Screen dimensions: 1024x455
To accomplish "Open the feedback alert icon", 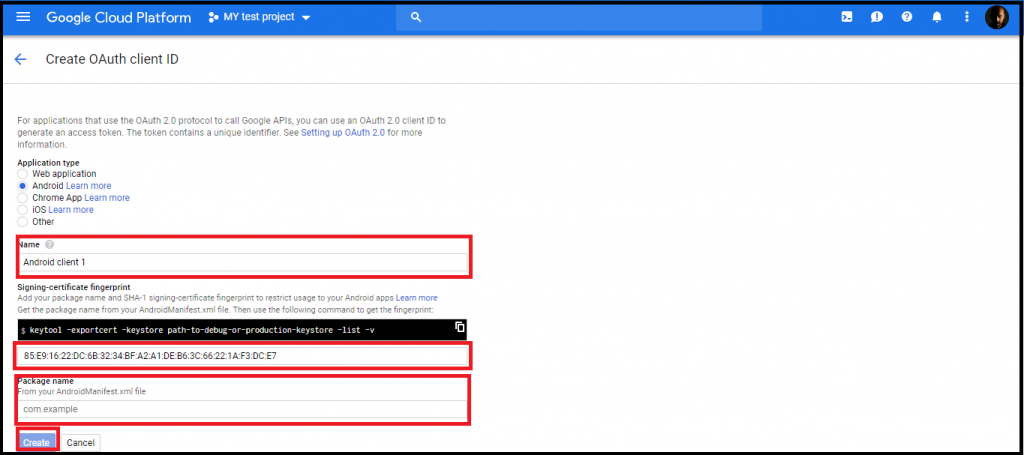I will pyautogui.click(x=876, y=17).
